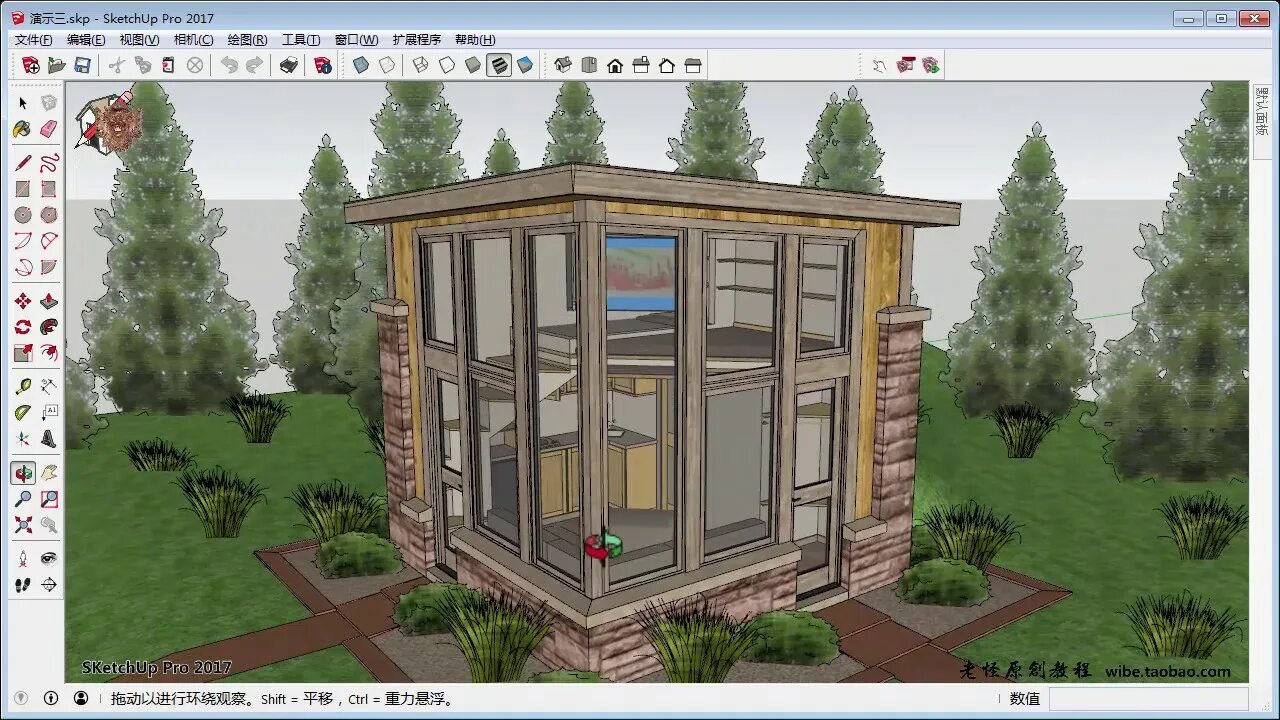This screenshot has height=720, width=1280.
Task: Save the 演示三.skp model
Action: click(83, 65)
